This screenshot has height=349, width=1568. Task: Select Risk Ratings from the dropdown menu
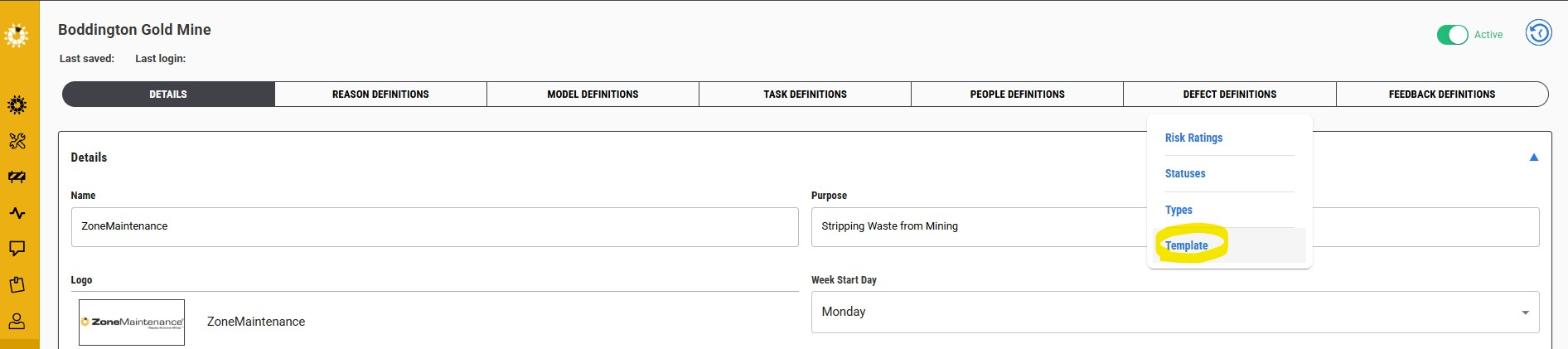coord(1193,138)
